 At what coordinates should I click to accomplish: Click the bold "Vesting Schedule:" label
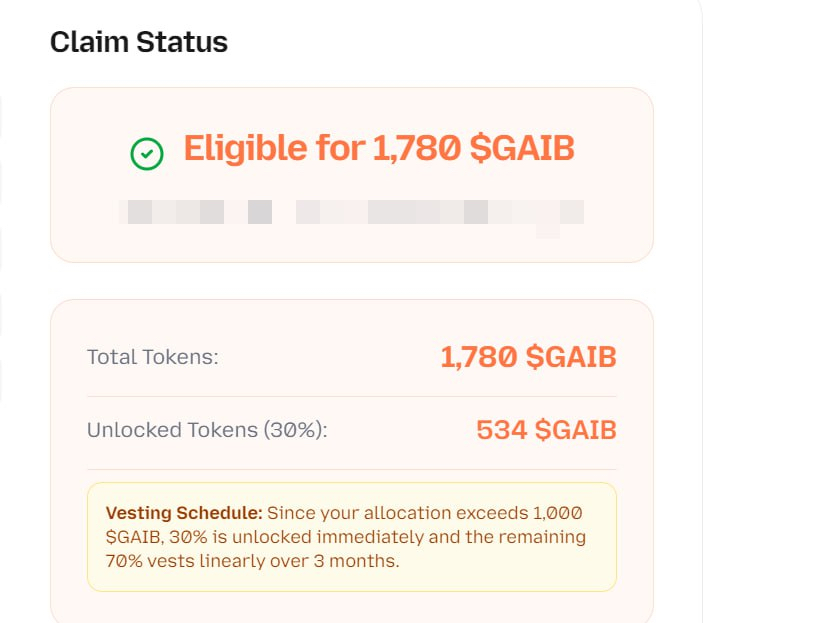pyautogui.click(x=184, y=513)
